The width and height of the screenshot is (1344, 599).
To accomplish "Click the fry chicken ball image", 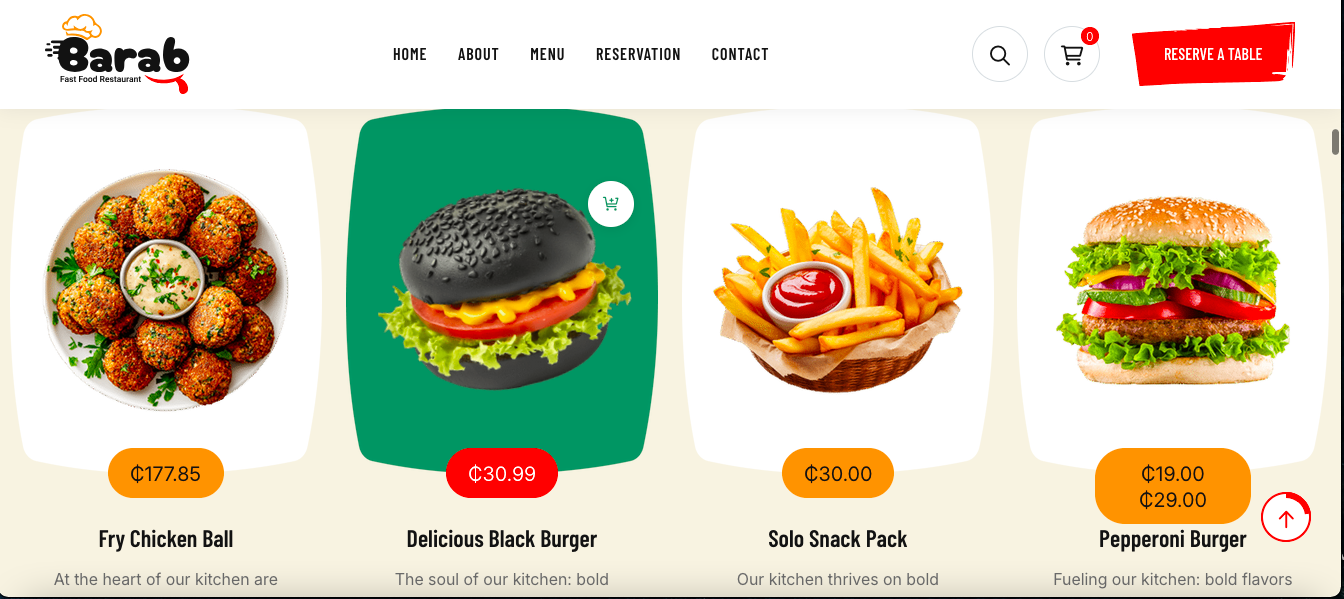I will [x=166, y=288].
